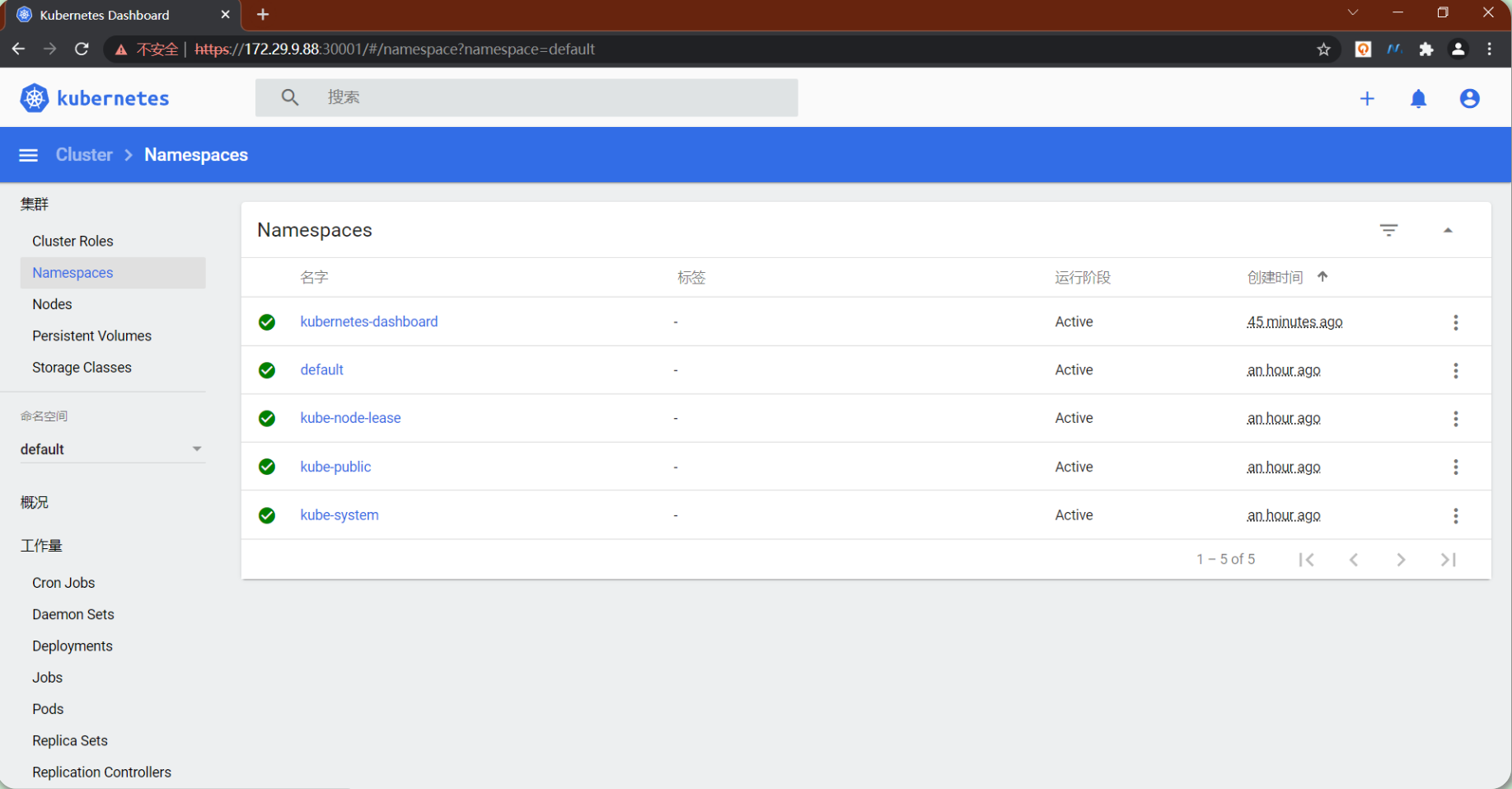
Task: Collapse the Namespaces card arrow
Action: (x=1448, y=230)
